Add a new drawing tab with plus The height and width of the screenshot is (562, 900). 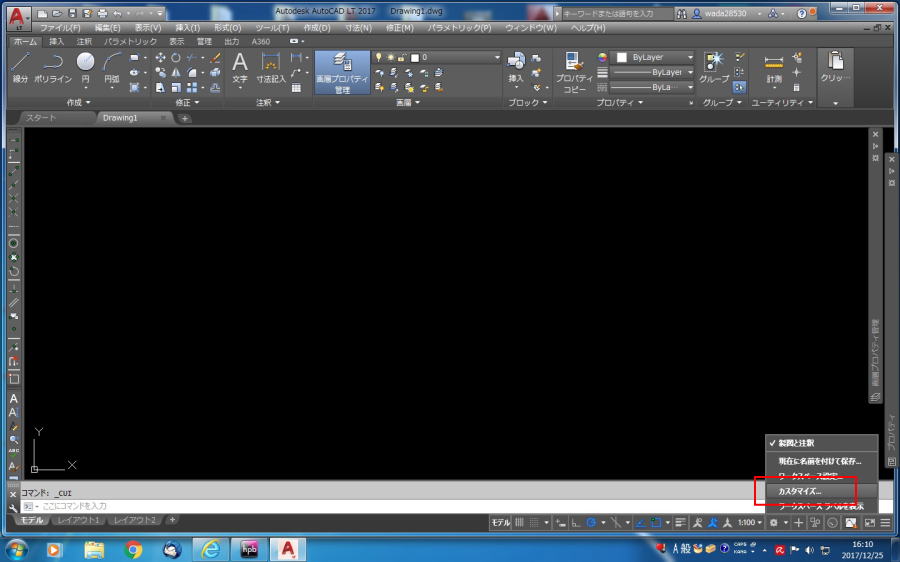coord(184,118)
